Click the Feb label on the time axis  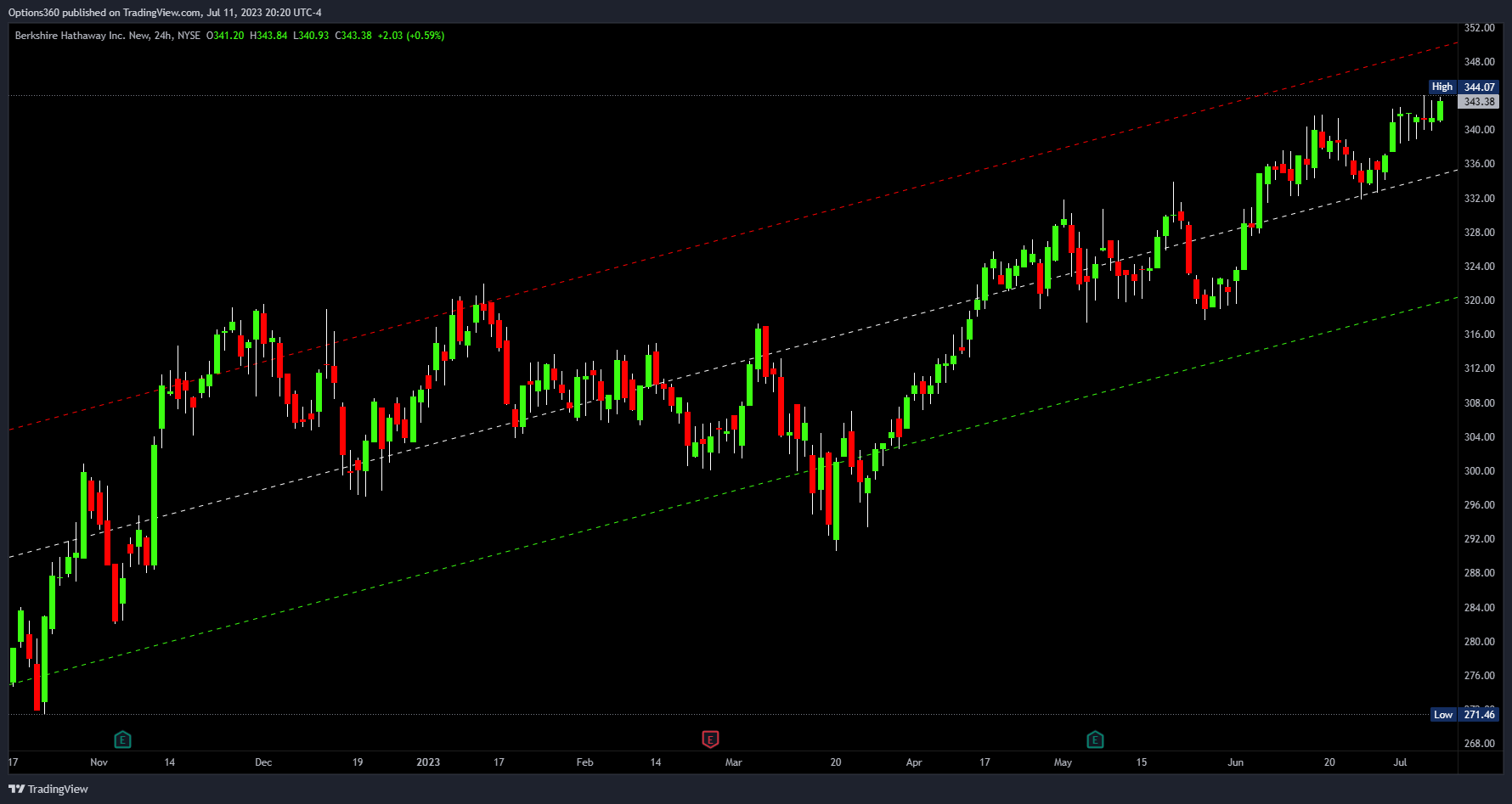pyautogui.click(x=584, y=762)
